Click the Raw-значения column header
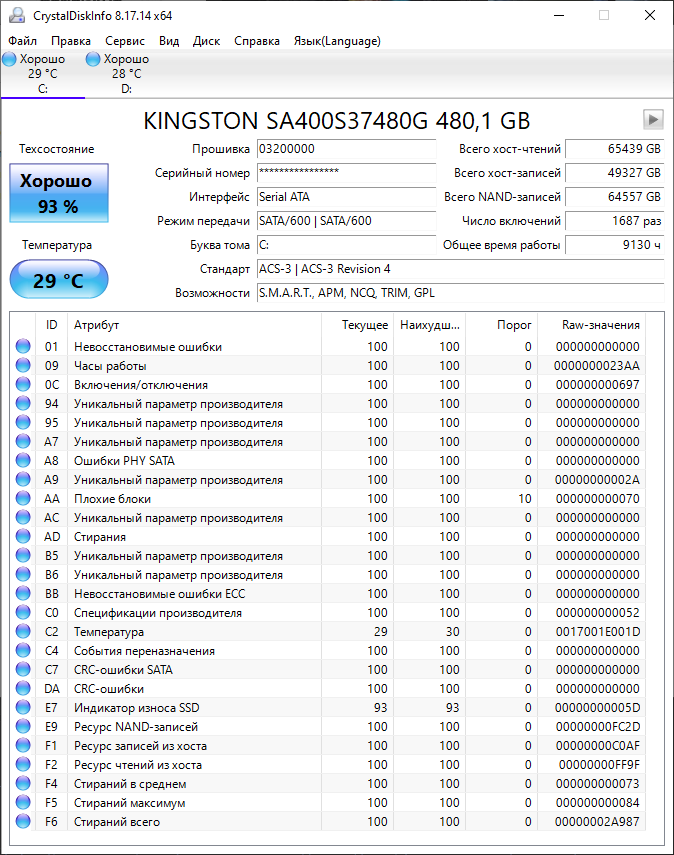The image size is (674, 855). coord(591,325)
